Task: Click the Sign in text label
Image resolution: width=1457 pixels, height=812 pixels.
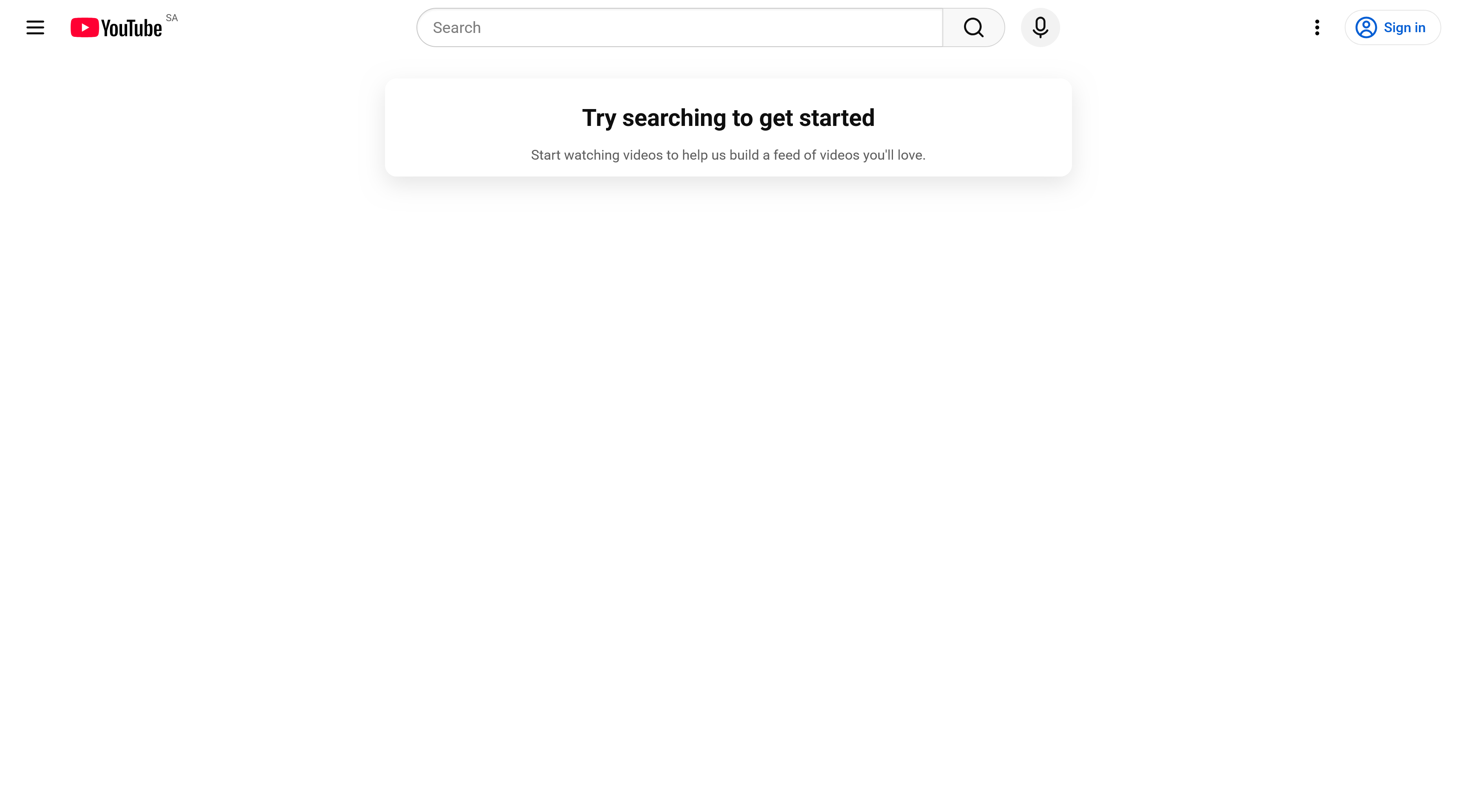Action: click(1404, 27)
